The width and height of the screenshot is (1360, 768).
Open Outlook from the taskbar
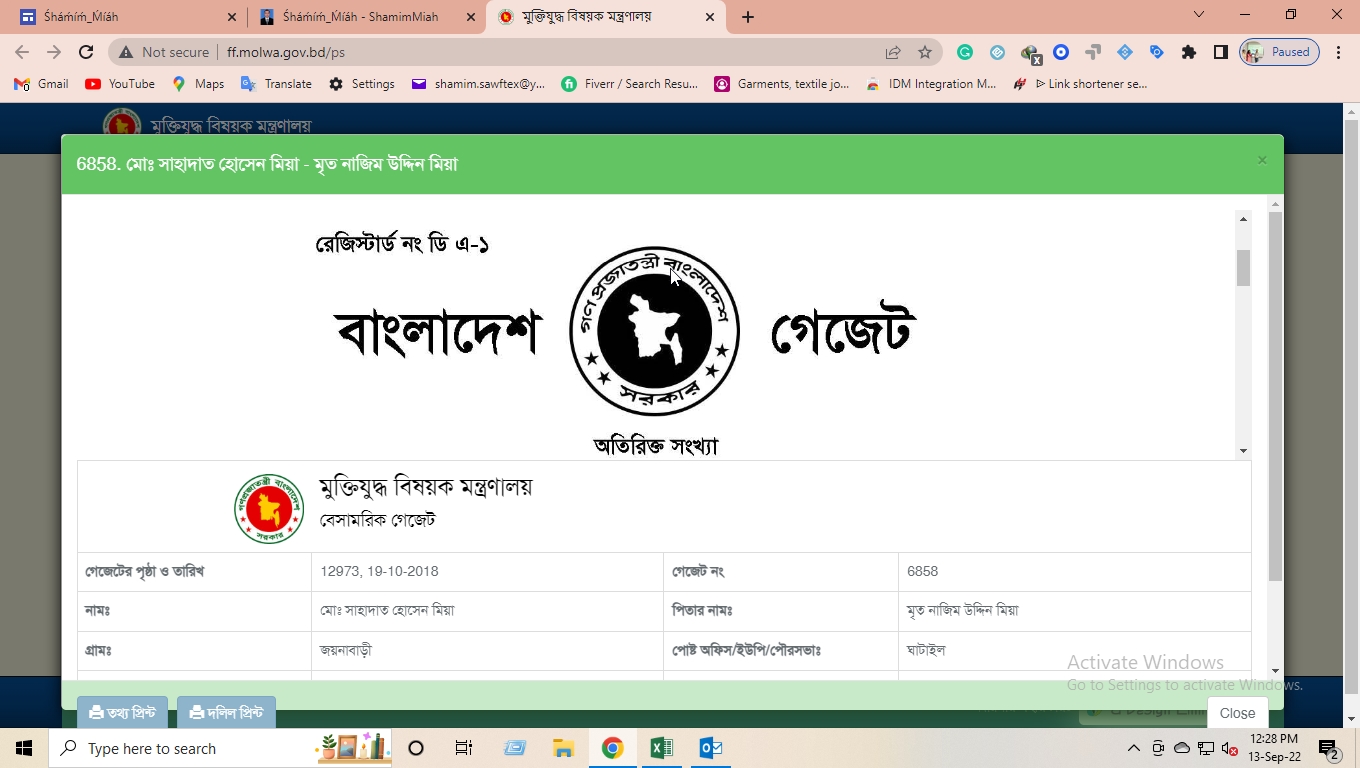click(711, 748)
